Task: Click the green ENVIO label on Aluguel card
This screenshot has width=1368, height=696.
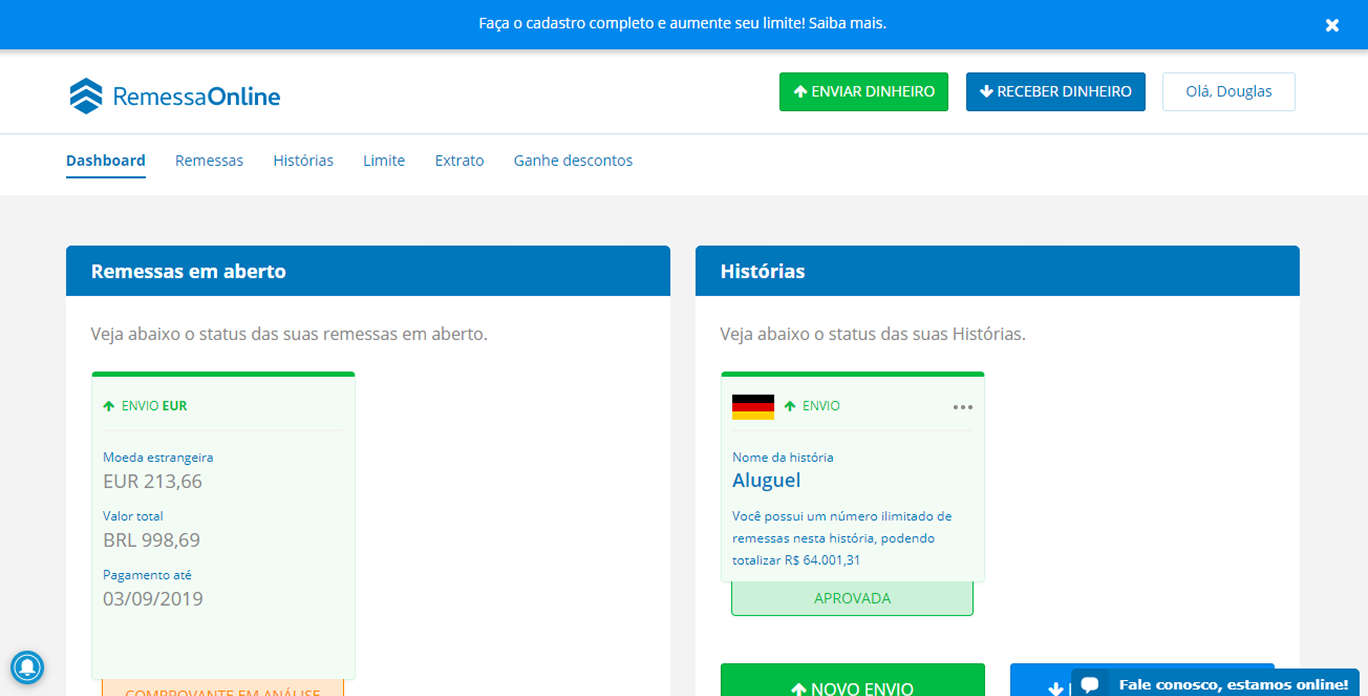Action: click(x=812, y=406)
